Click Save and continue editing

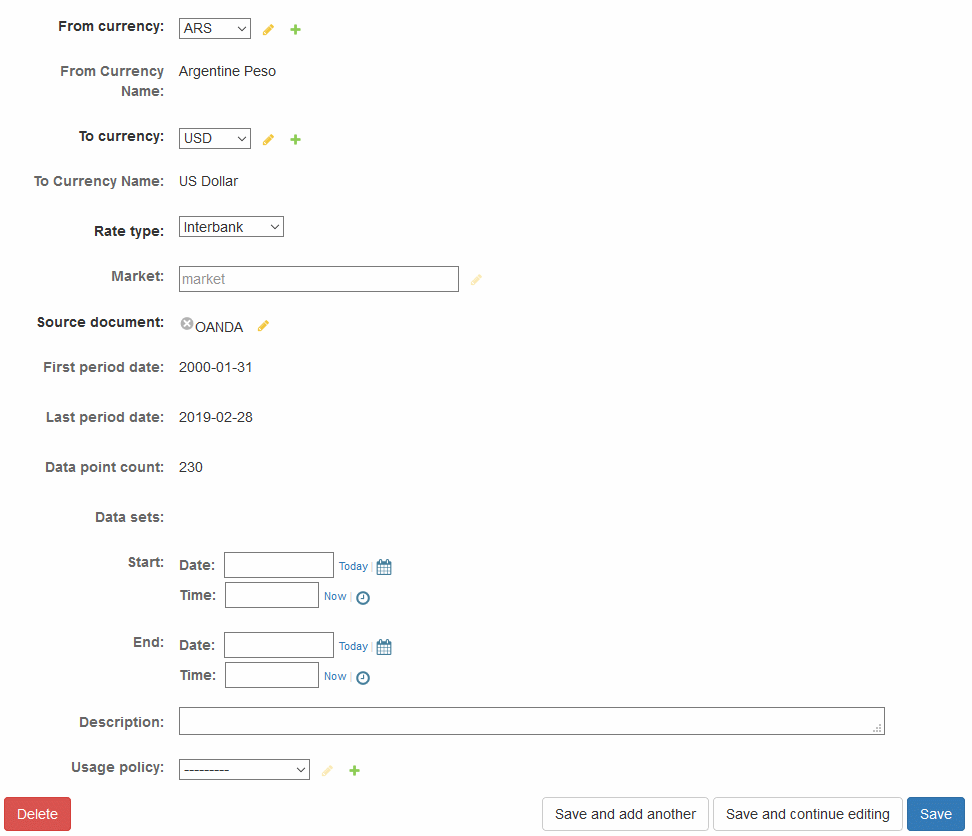point(807,814)
